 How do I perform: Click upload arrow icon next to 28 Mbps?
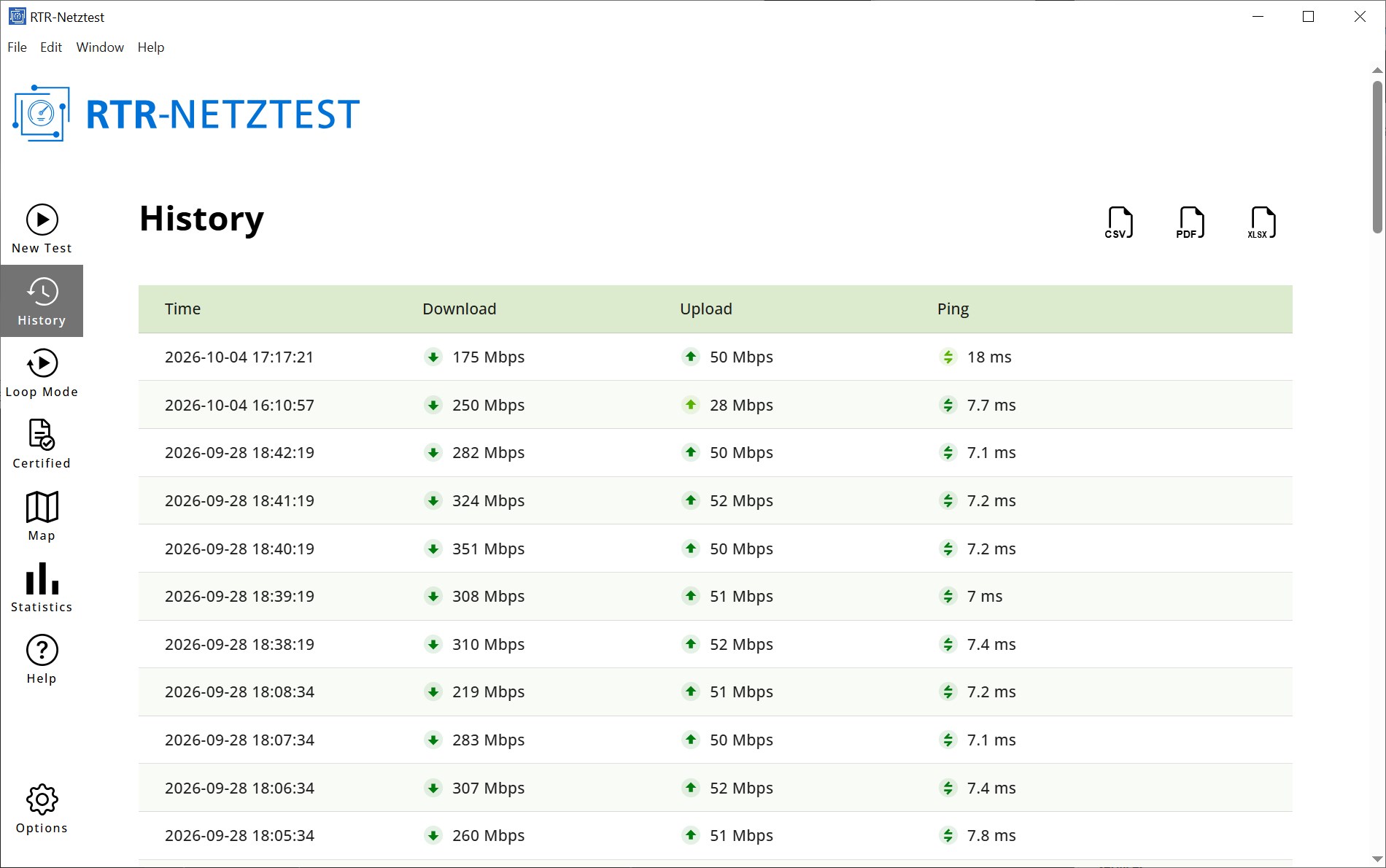click(691, 405)
